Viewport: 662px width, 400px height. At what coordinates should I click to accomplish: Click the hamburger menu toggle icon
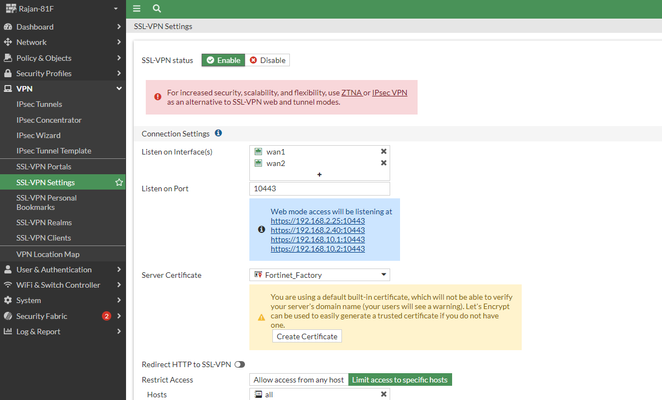pos(137,8)
